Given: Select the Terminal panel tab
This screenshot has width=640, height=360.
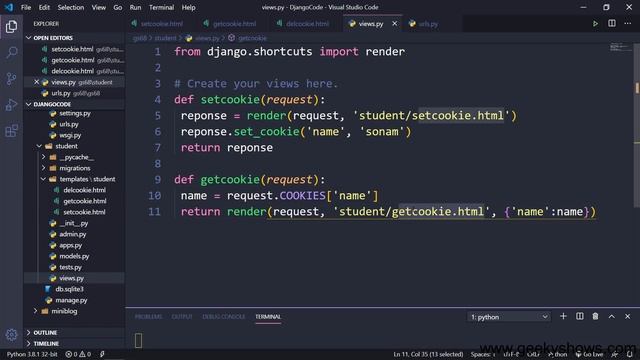Looking at the screenshot, I should coord(268,317).
